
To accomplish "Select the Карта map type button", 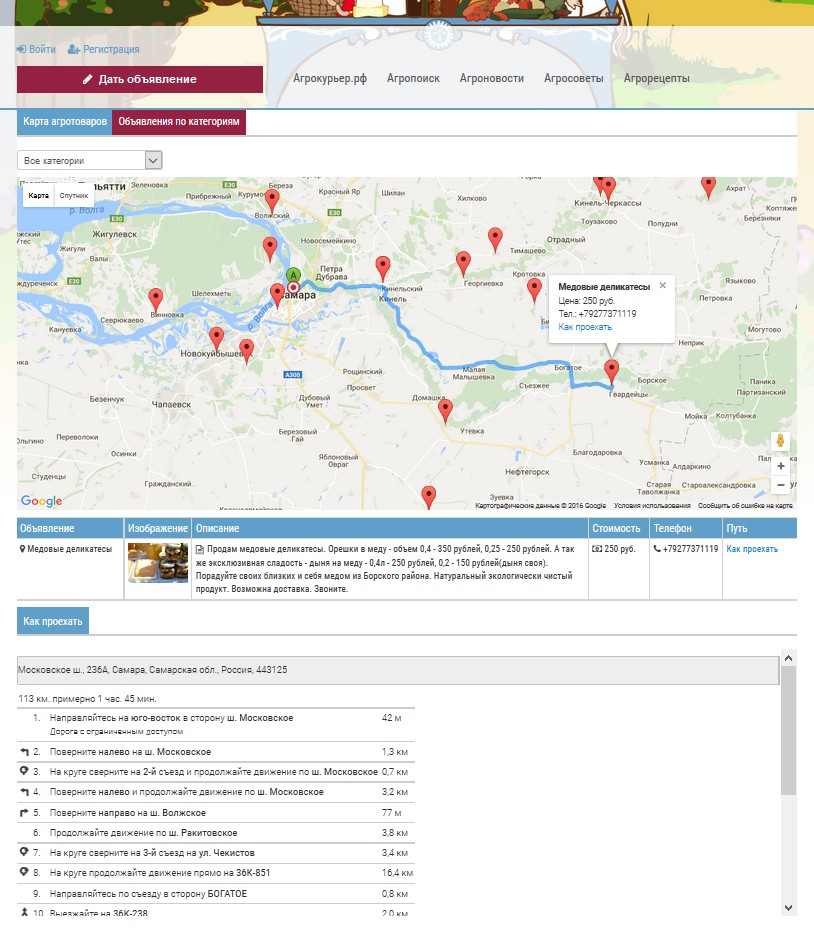I will click(38, 195).
